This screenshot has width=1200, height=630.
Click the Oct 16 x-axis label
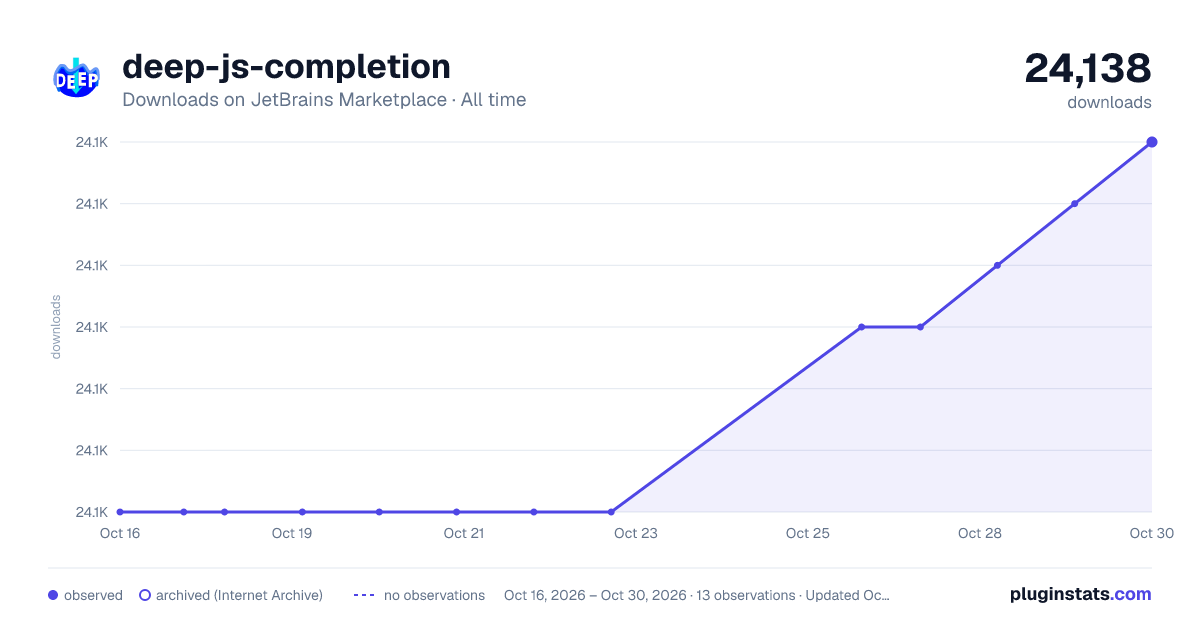(120, 533)
